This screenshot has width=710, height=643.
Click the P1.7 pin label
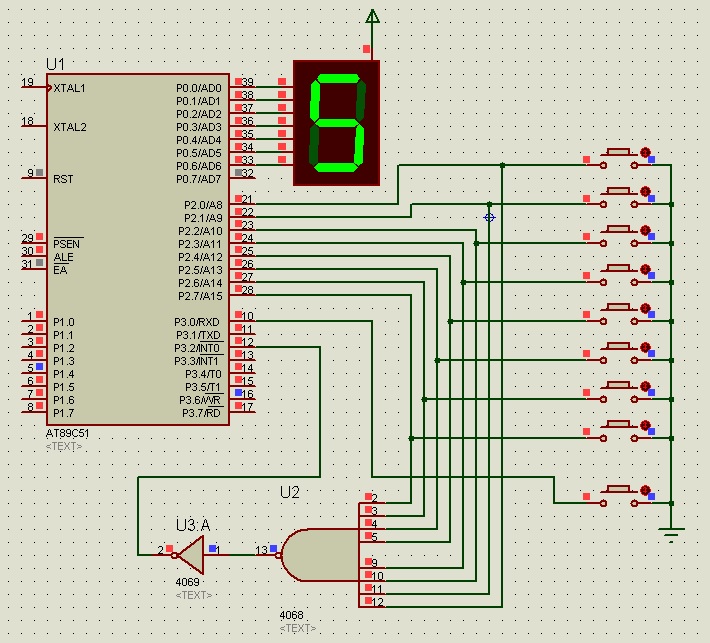click(63, 413)
